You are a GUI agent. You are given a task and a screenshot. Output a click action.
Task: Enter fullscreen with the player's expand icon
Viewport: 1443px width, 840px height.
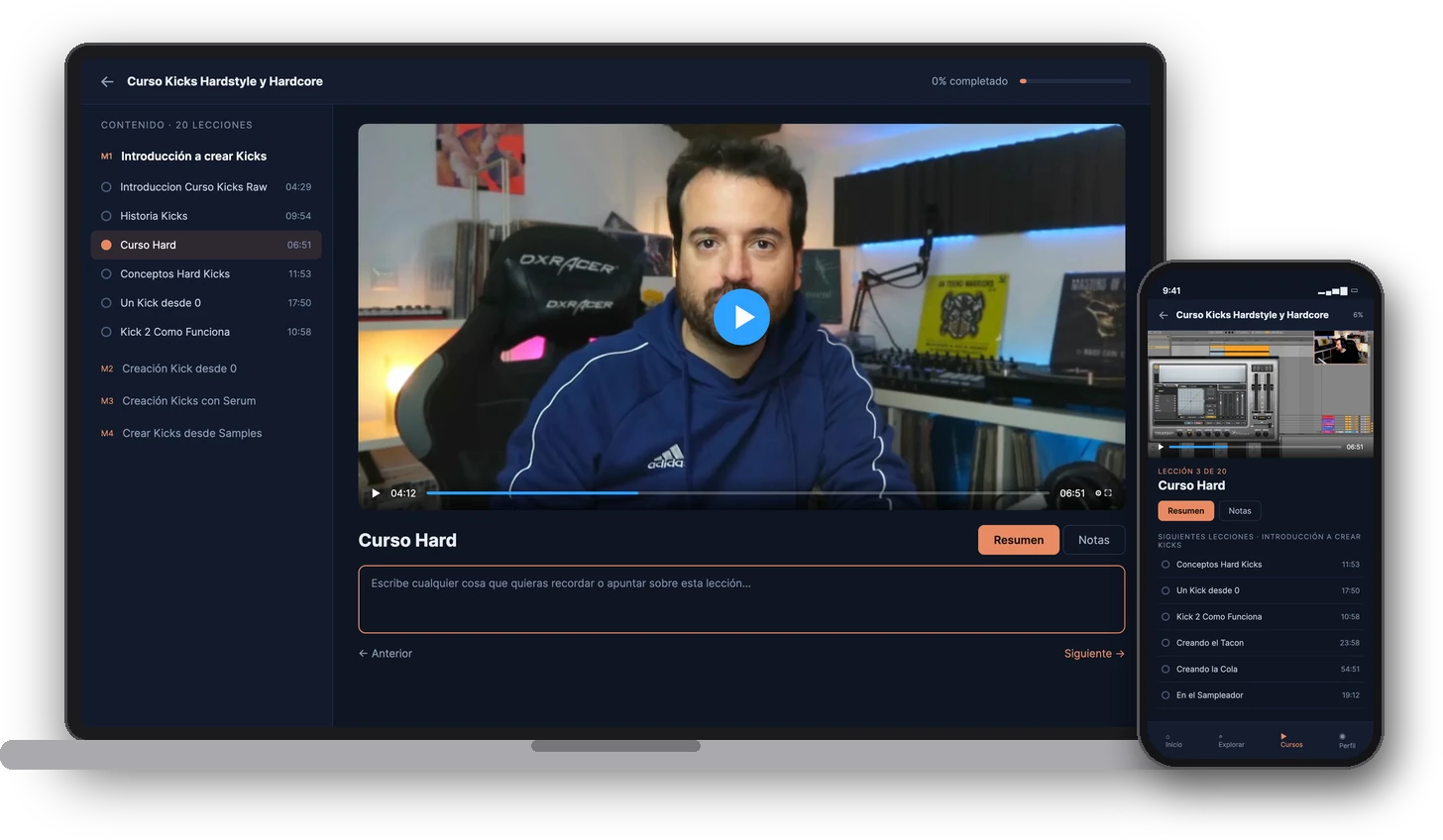click(1108, 492)
